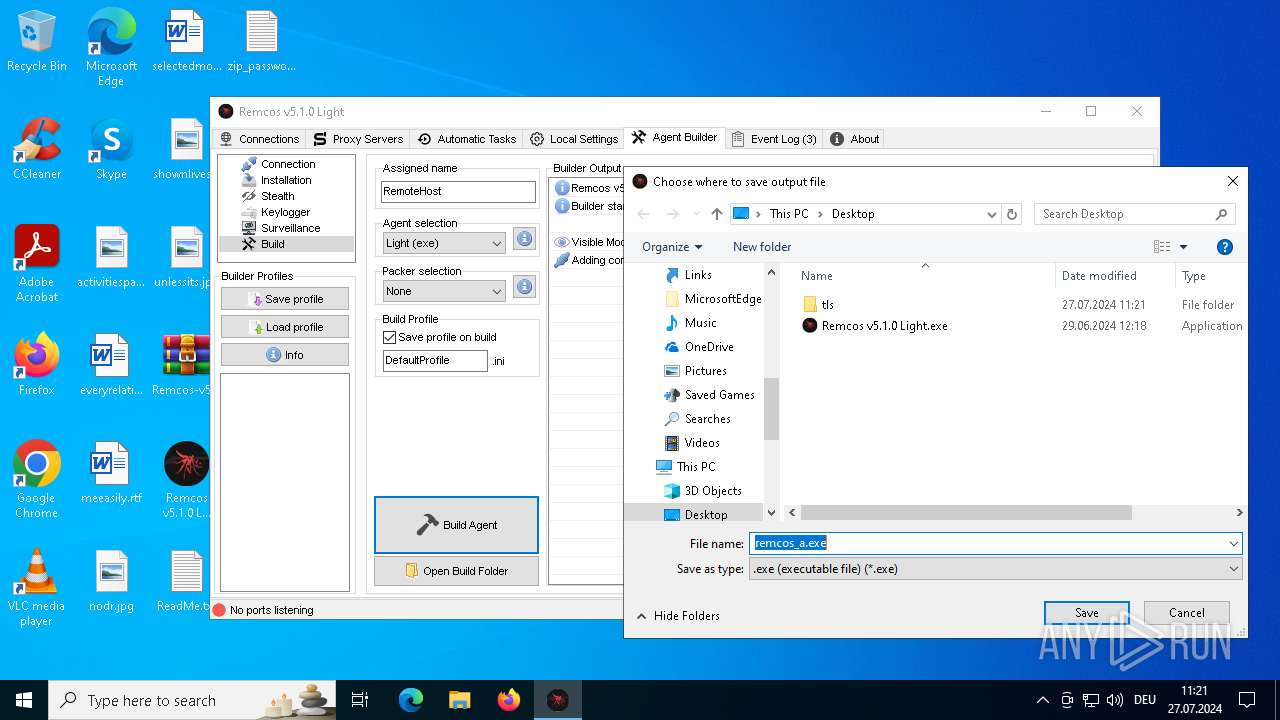
Task: Select Videos in navigation pane
Action: (x=701, y=443)
